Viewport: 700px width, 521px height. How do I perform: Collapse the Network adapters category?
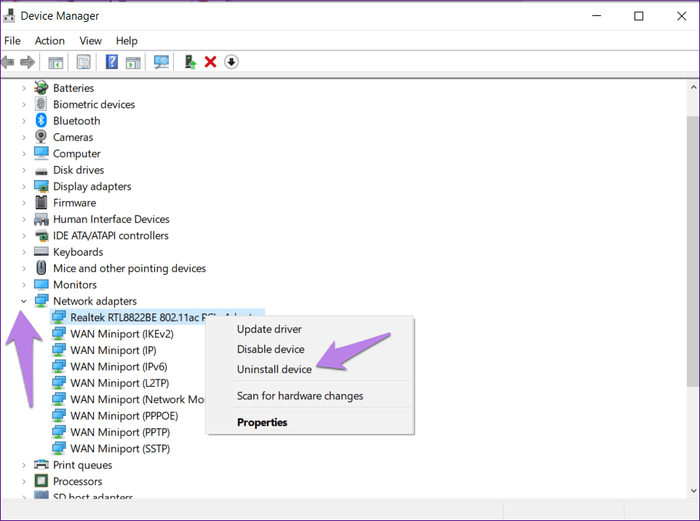click(24, 301)
